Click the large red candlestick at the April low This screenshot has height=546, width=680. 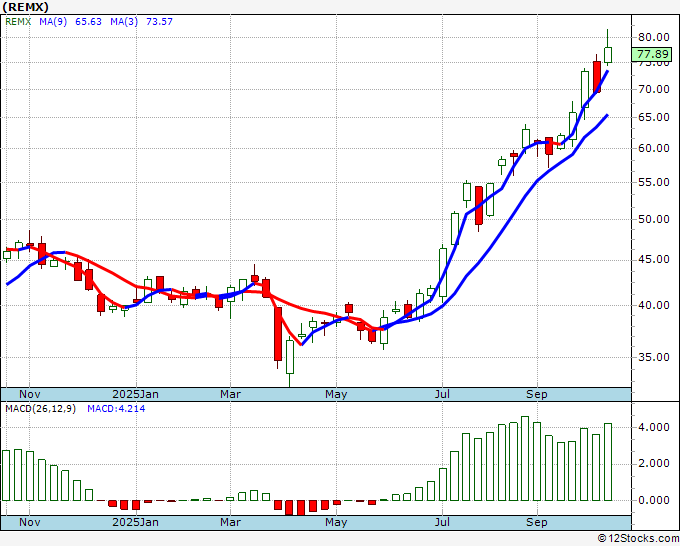(278, 334)
